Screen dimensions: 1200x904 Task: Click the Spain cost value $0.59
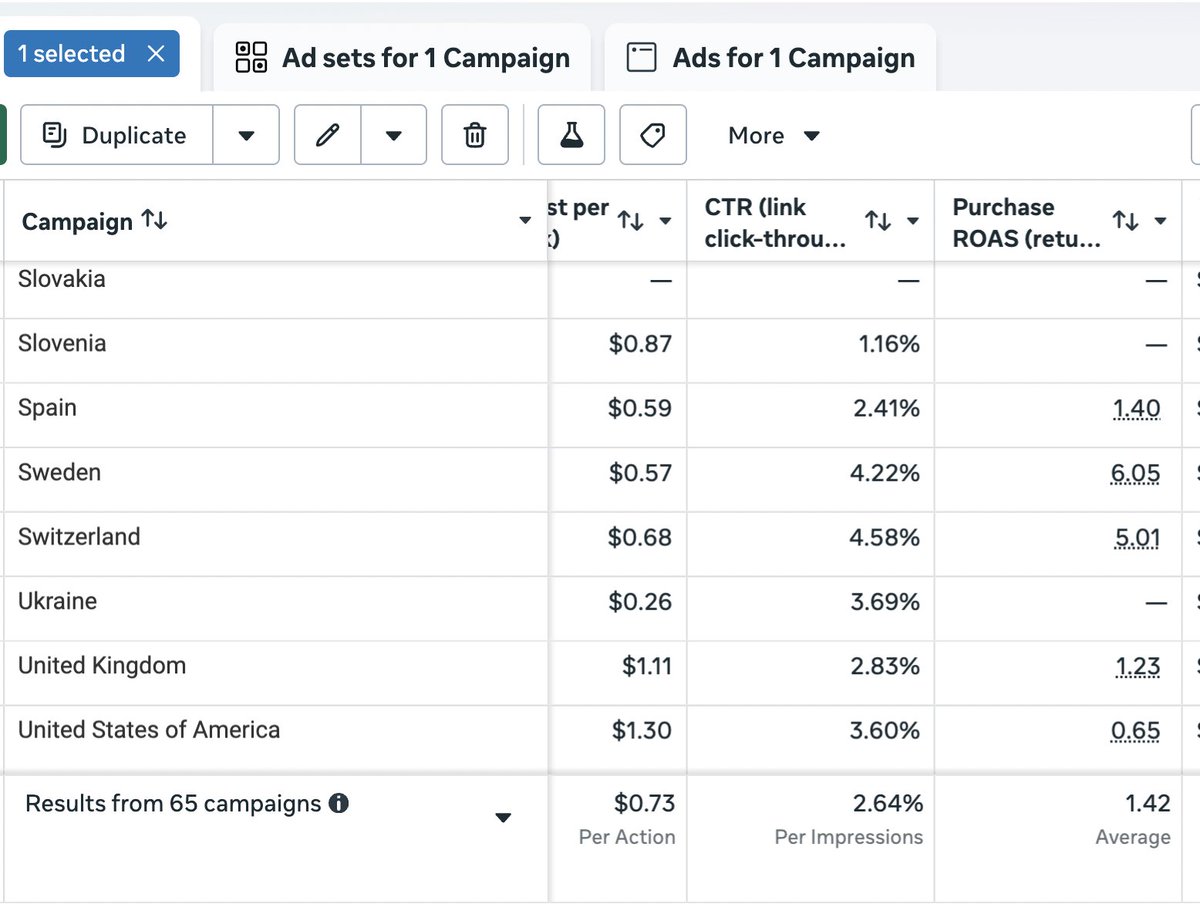click(x=640, y=408)
